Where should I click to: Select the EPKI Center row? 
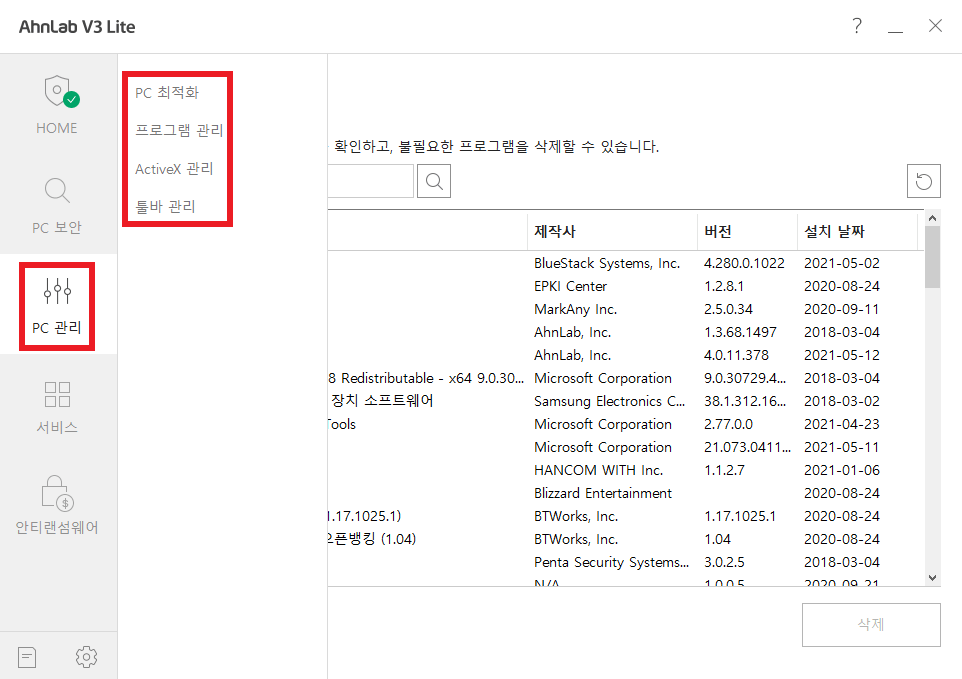[626, 286]
